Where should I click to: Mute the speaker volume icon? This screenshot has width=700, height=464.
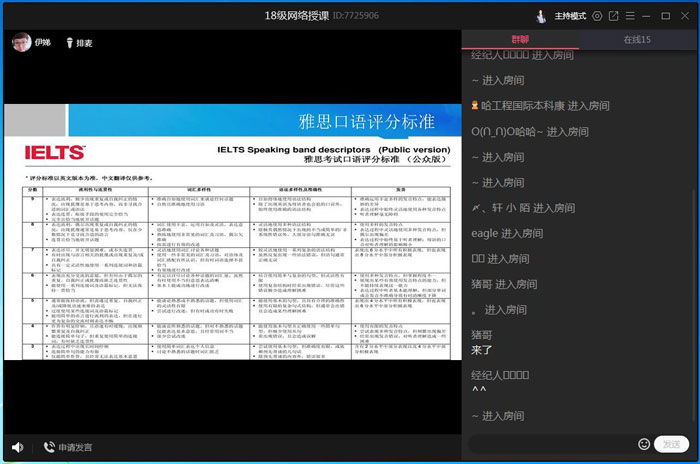pos(17,447)
